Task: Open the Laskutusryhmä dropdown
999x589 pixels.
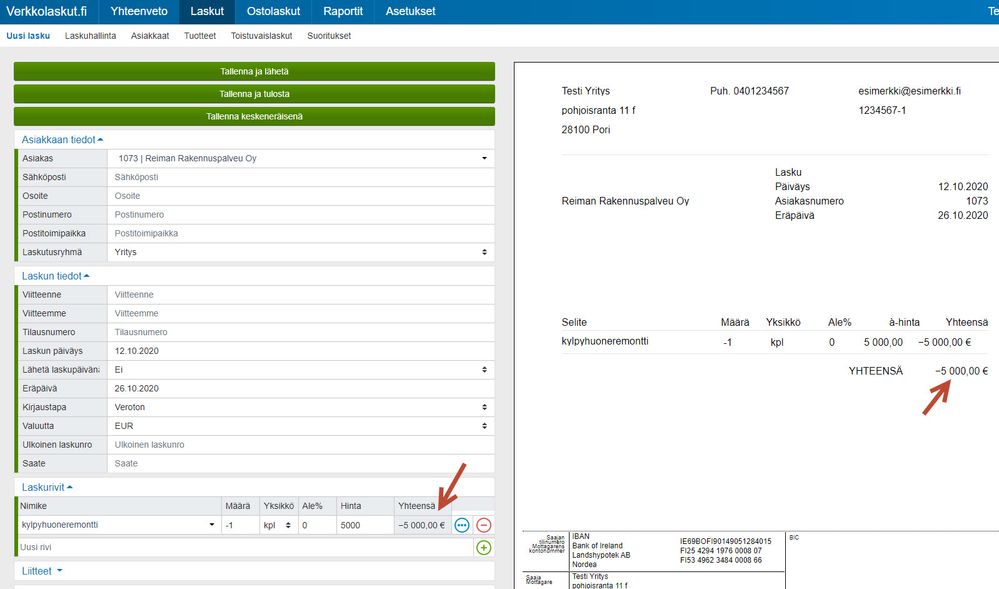Action: pos(300,252)
